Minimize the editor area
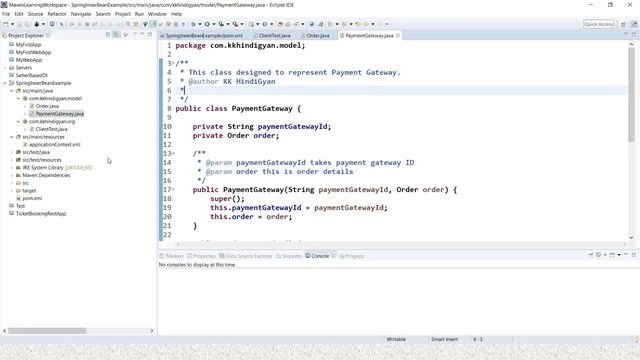The image size is (640, 360). tap(626, 34)
